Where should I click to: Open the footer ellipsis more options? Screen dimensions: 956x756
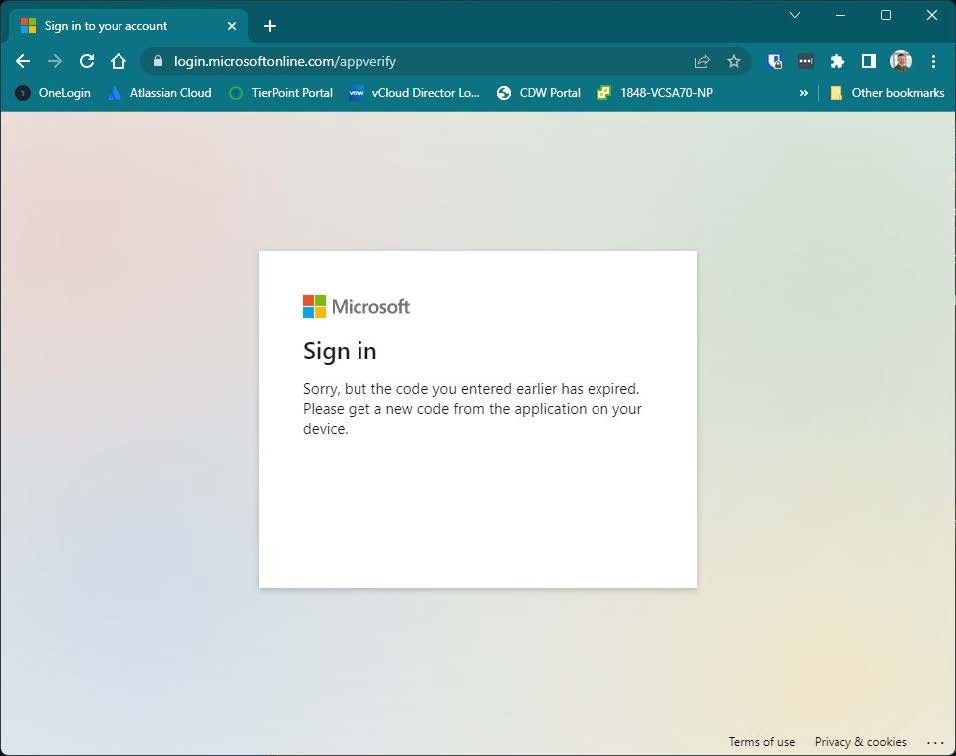point(935,742)
